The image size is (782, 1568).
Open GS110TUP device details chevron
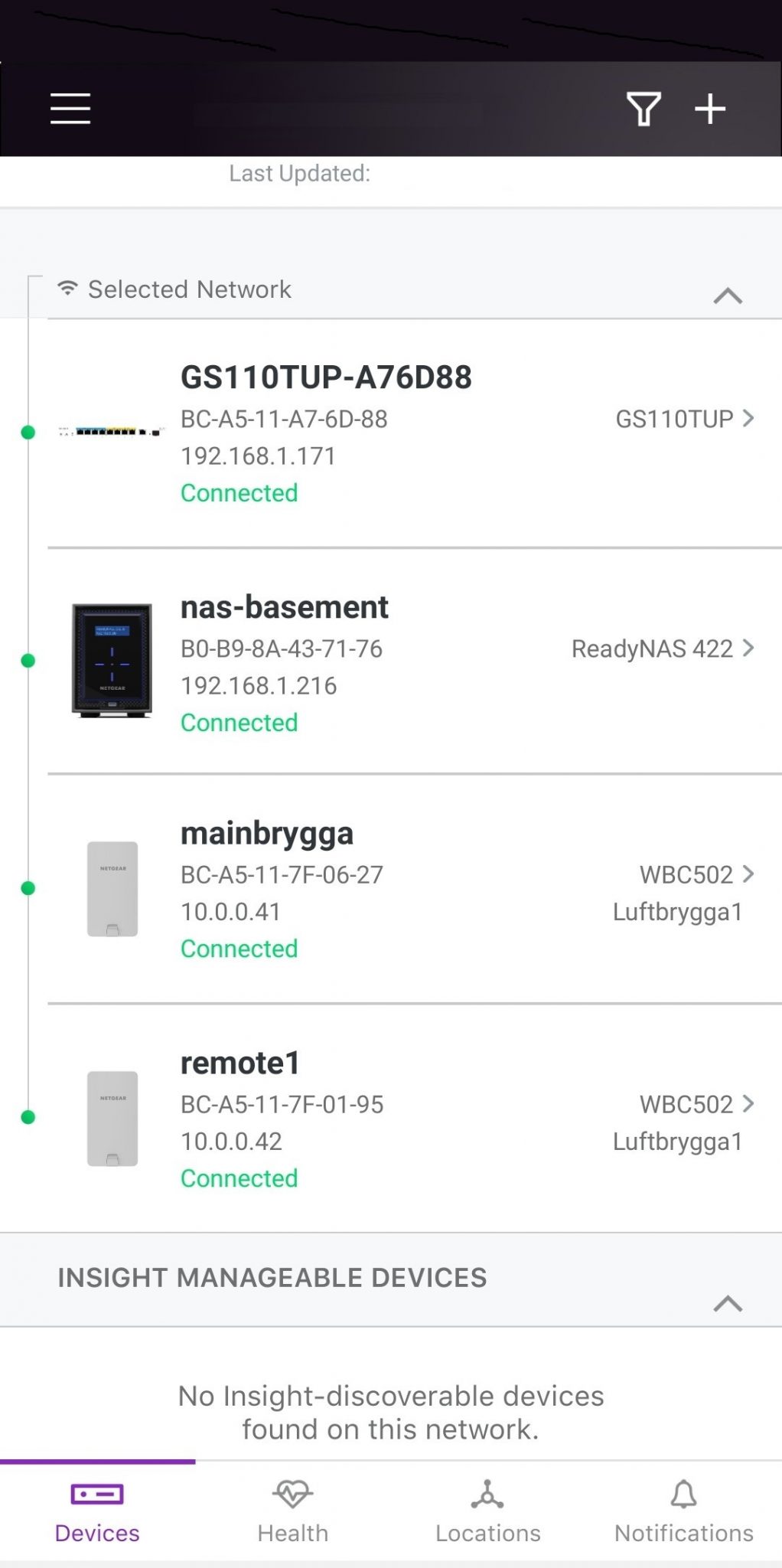[x=748, y=418]
